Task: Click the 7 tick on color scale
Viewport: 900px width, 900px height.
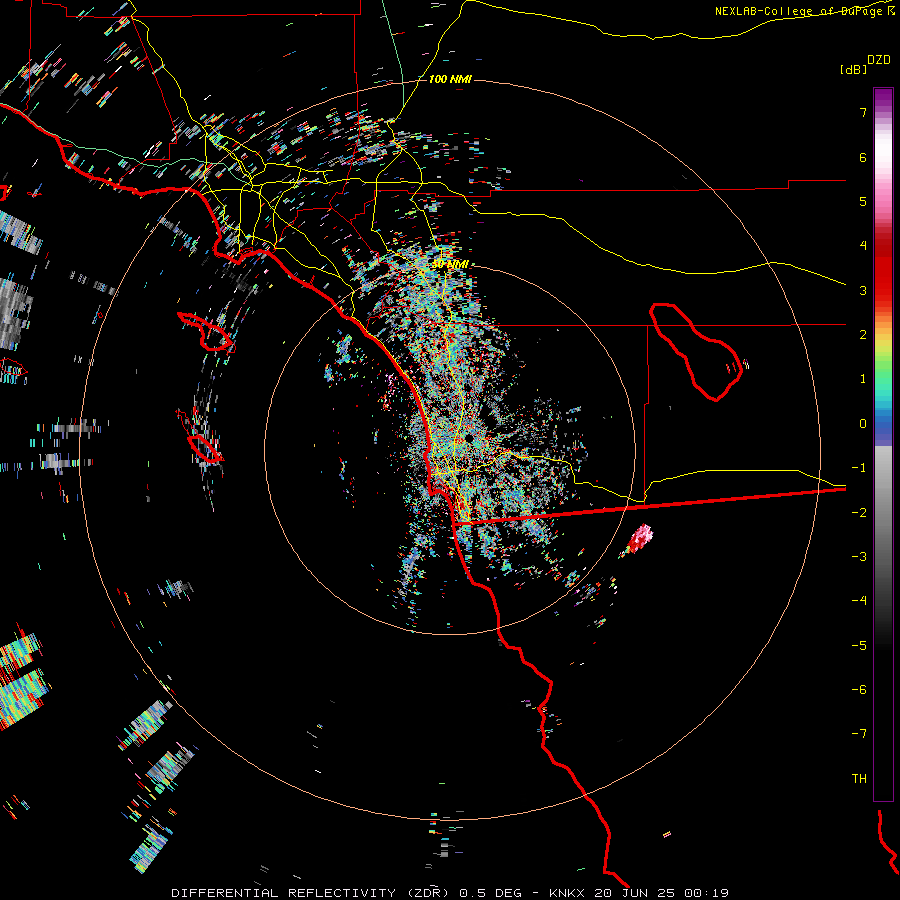Action: (x=863, y=112)
